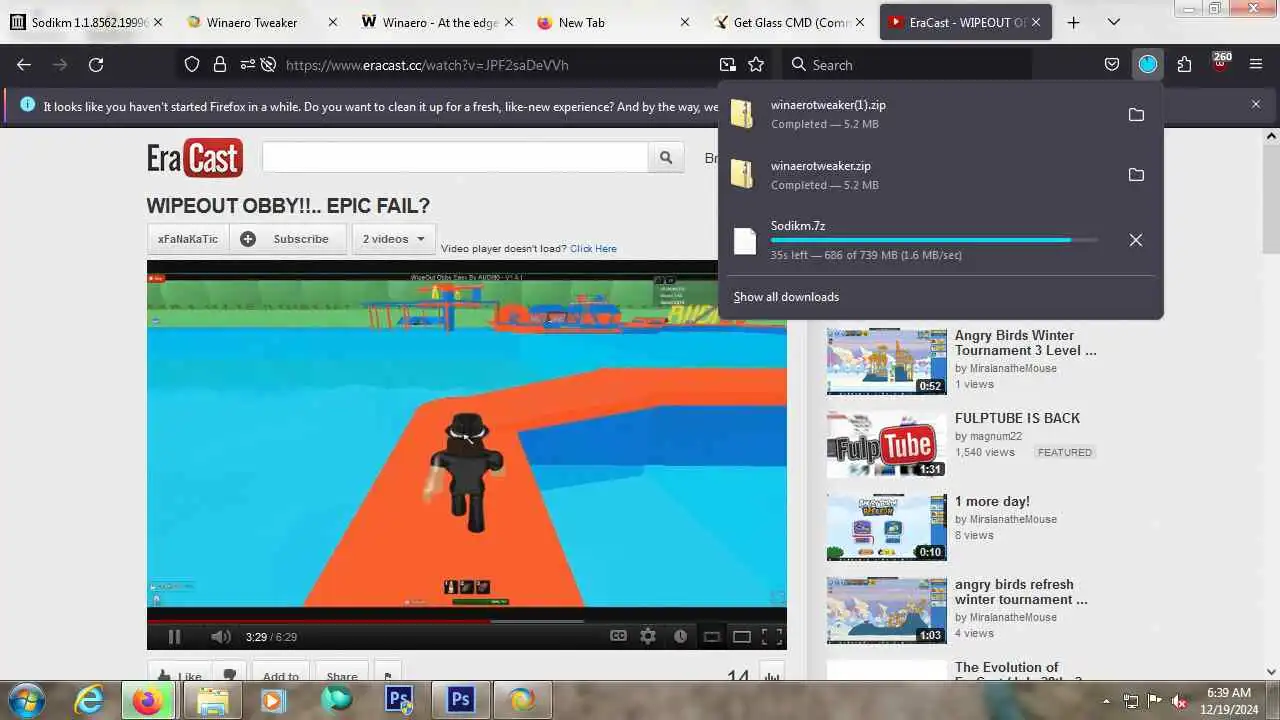Switch to Get Glass CMD tab
The height and width of the screenshot is (720, 1280).
click(790, 22)
